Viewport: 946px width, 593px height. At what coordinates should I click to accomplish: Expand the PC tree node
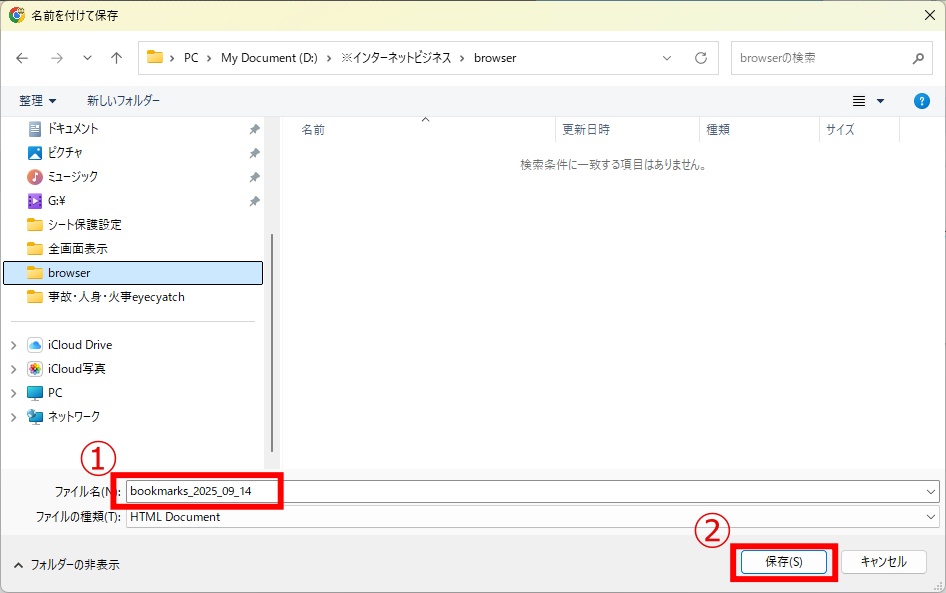[x=13, y=393]
